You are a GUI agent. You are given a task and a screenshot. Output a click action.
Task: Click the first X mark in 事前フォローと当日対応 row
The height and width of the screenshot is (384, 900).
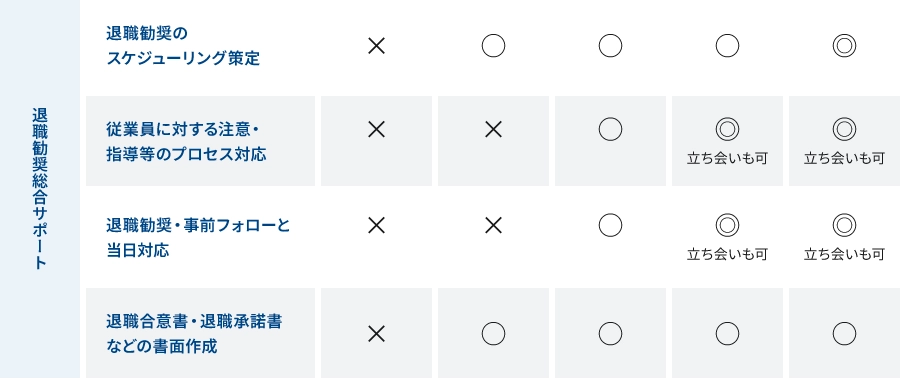pyautogui.click(x=376, y=226)
